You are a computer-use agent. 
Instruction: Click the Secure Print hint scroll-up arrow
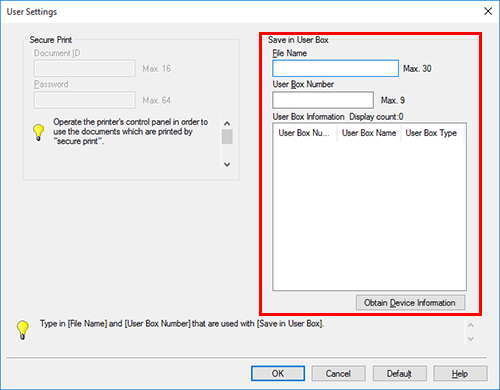[227, 123]
